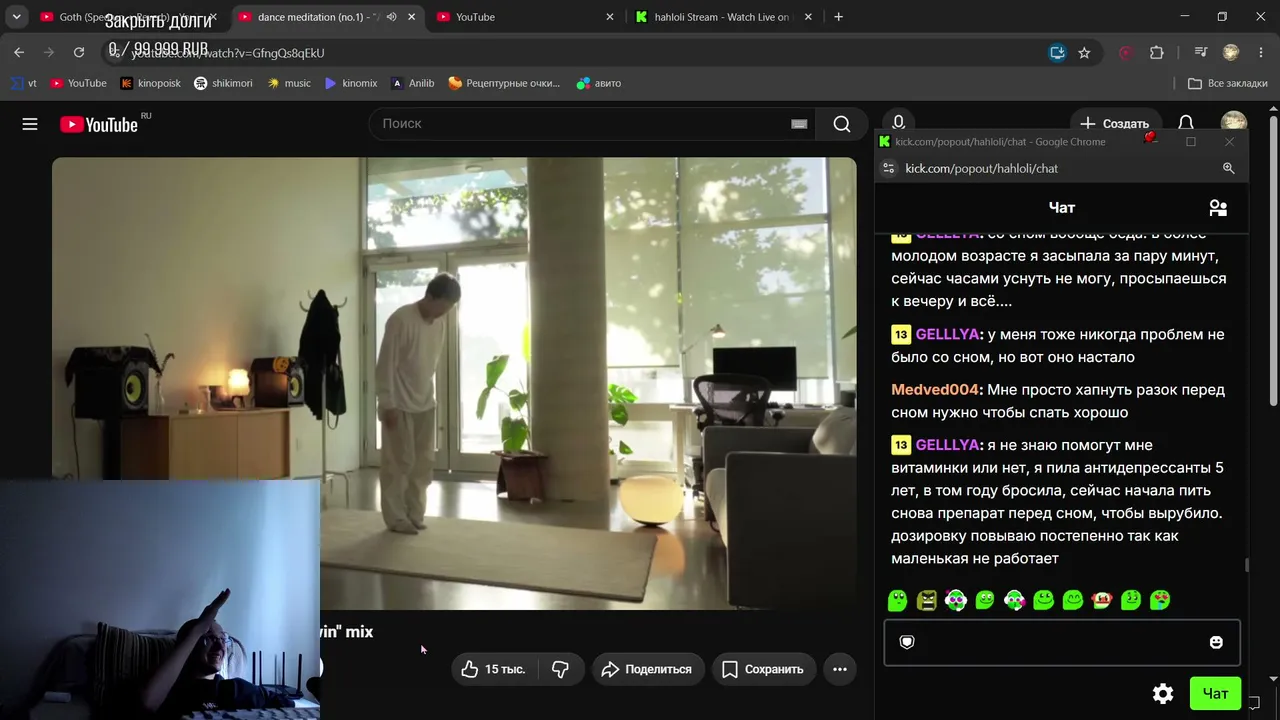Open the YouTube bookmark in bookmarks bar
Image resolution: width=1280 pixels, height=720 pixels.
[x=78, y=83]
